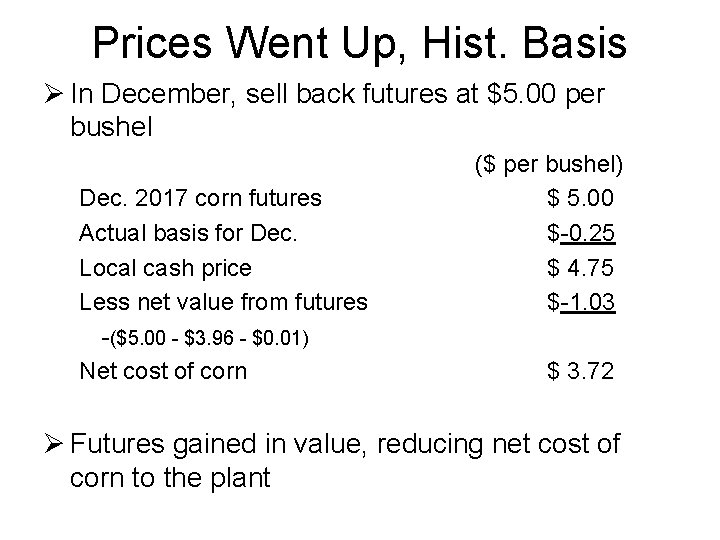Image resolution: width=720 pixels, height=540 pixels.
Task: Click the "Net cost of corn" label
Action: click(x=163, y=371)
